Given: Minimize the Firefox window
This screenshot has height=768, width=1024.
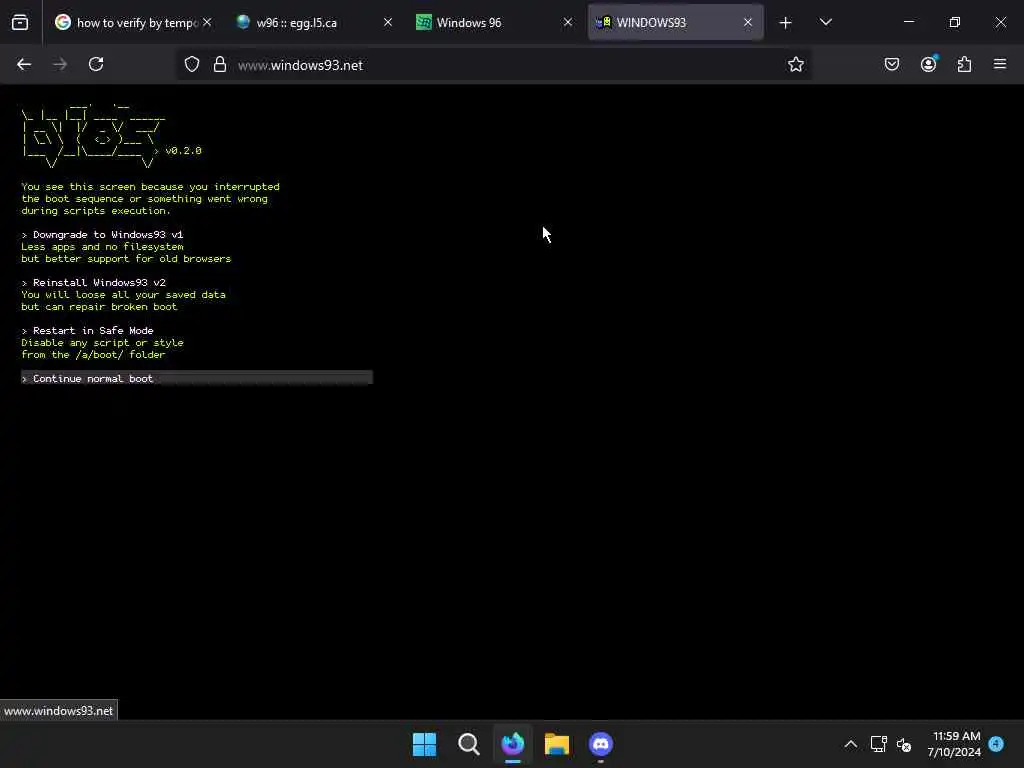Looking at the screenshot, I should pos(909,22).
